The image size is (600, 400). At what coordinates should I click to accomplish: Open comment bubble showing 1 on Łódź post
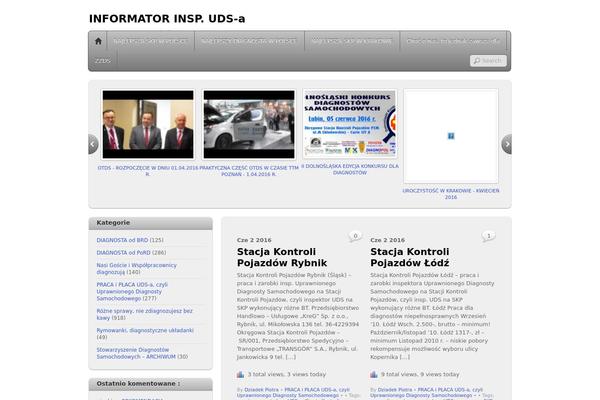click(489, 236)
